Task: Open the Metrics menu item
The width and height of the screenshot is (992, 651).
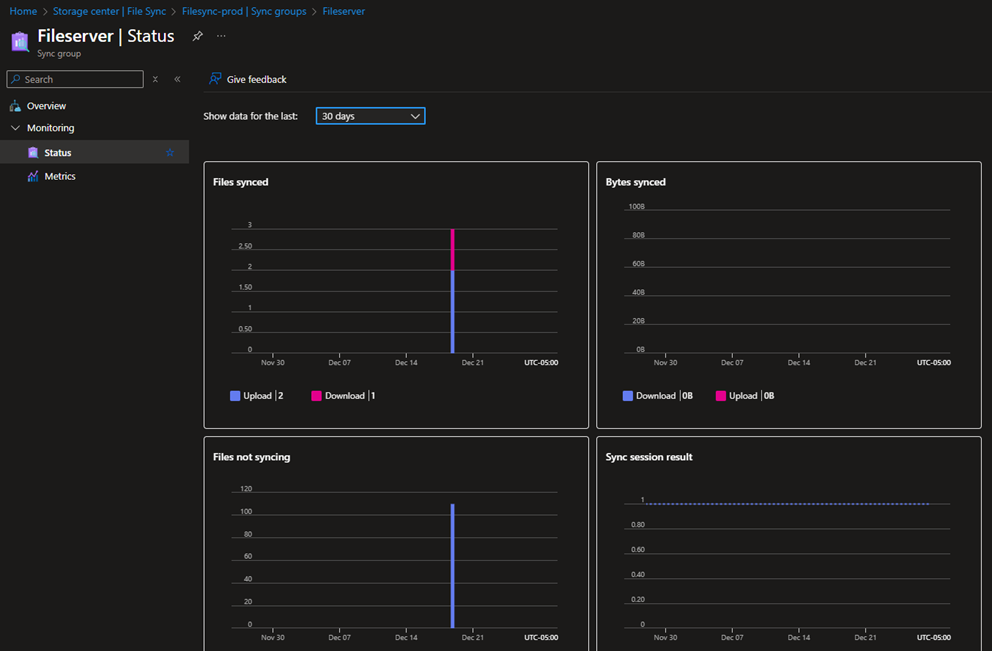Action: [60, 176]
